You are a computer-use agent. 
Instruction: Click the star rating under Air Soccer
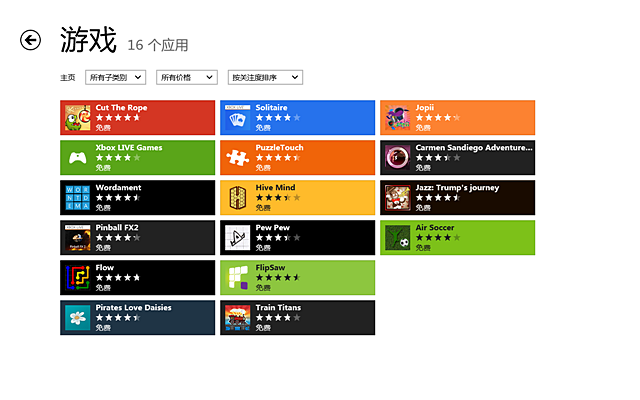438,238
